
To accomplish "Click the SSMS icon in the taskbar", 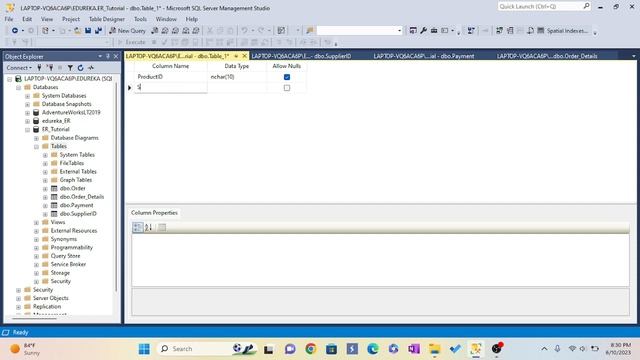I will click(476, 349).
